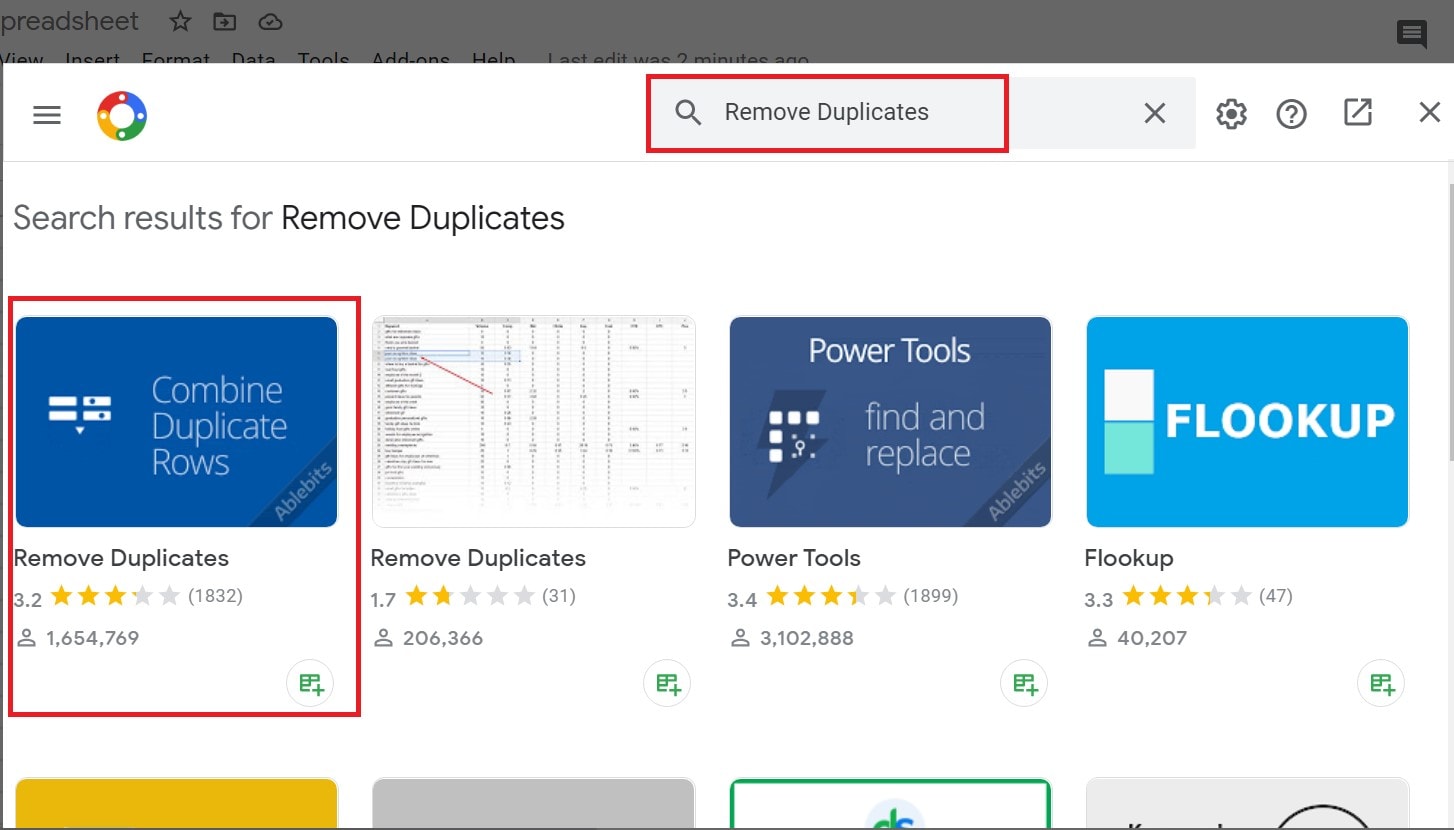Star the spreadsheet
The height and width of the screenshot is (830, 1454).
[179, 20]
